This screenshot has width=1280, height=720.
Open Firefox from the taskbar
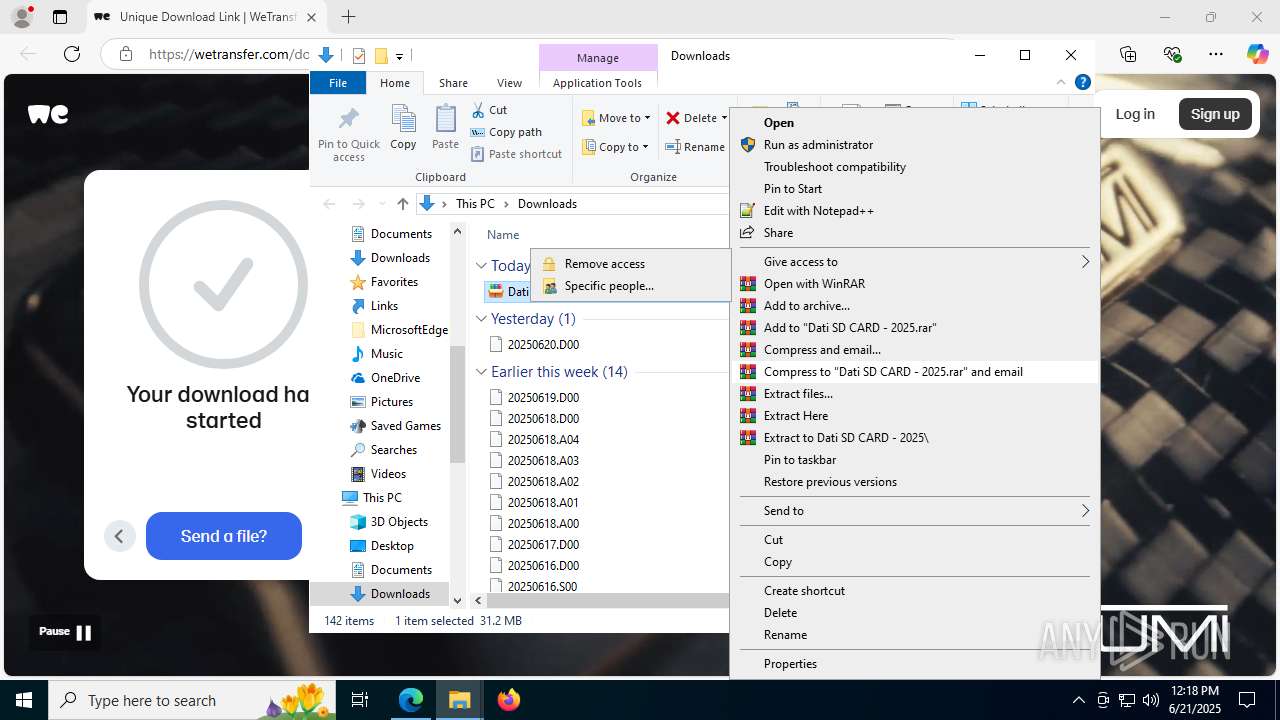point(509,700)
